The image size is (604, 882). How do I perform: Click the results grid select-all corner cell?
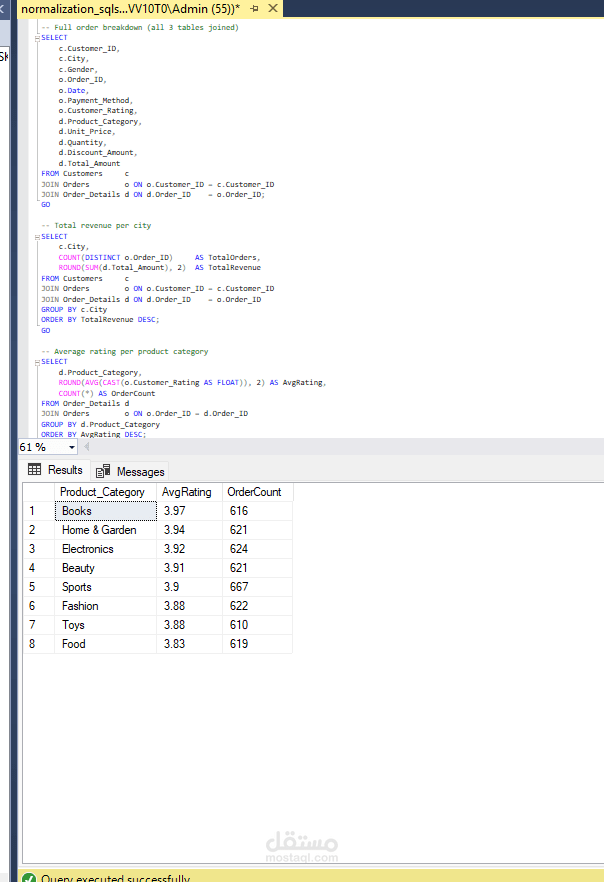tap(38, 492)
